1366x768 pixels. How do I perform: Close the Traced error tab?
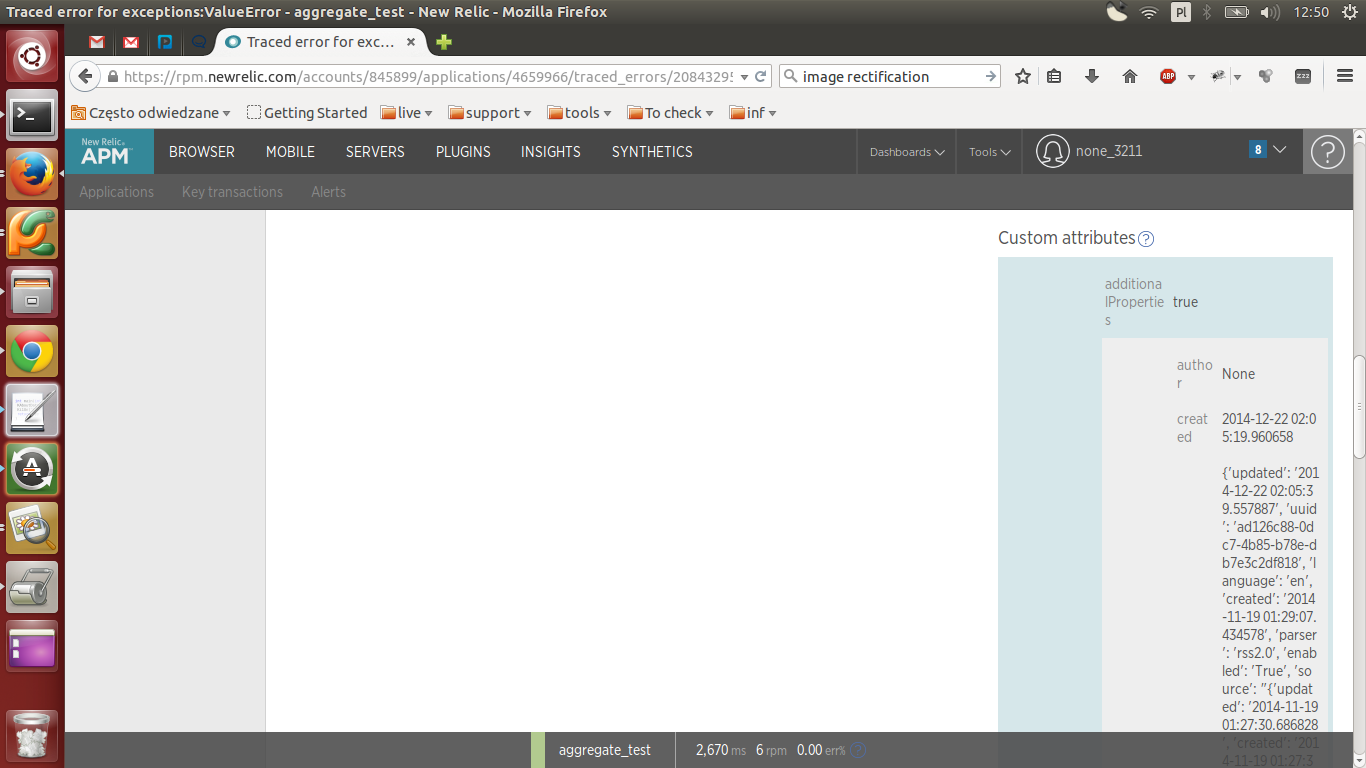411,42
